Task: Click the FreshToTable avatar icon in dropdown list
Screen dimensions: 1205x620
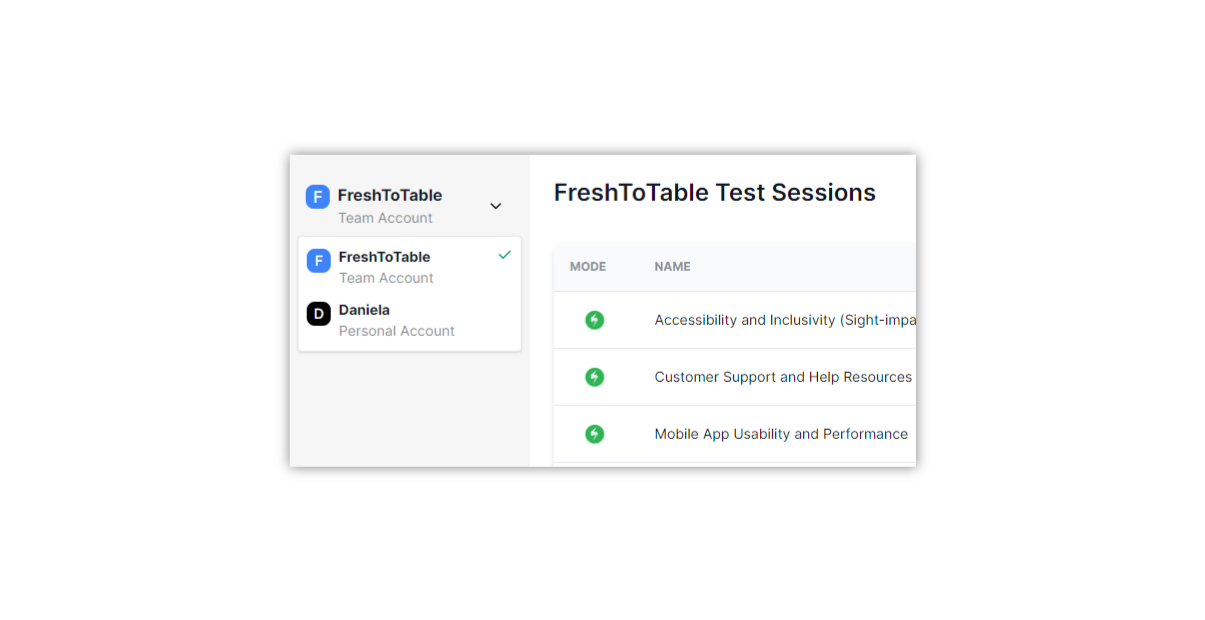Action: coord(319,261)
